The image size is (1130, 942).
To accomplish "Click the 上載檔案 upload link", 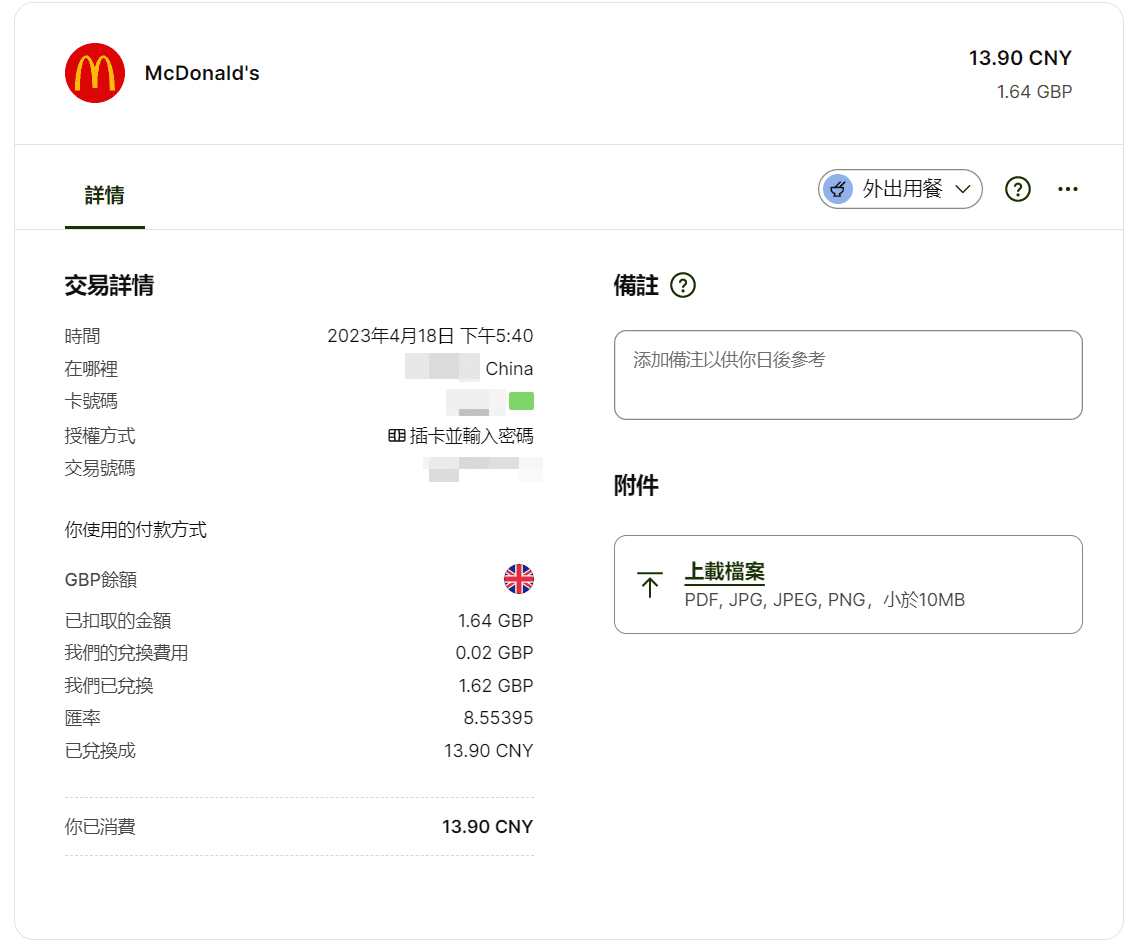I will pyautogui.click(x=724, y=572).
